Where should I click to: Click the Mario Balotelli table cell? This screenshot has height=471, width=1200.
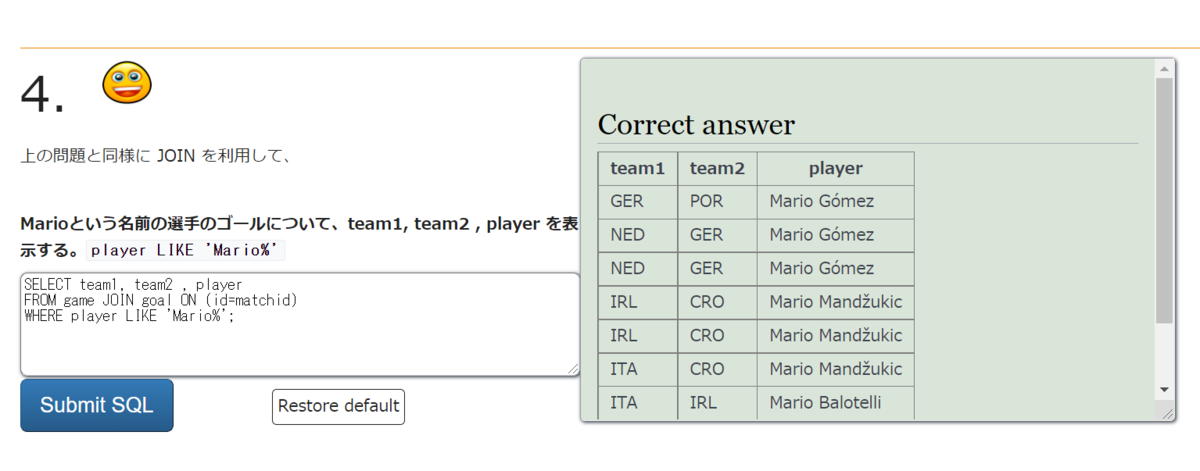pyautogui.click(x=826, y=402)
